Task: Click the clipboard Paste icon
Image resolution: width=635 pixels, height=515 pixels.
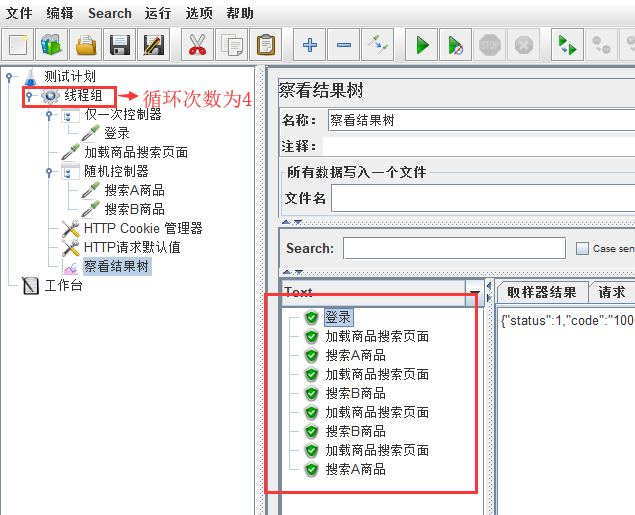Action: (265, 45)
